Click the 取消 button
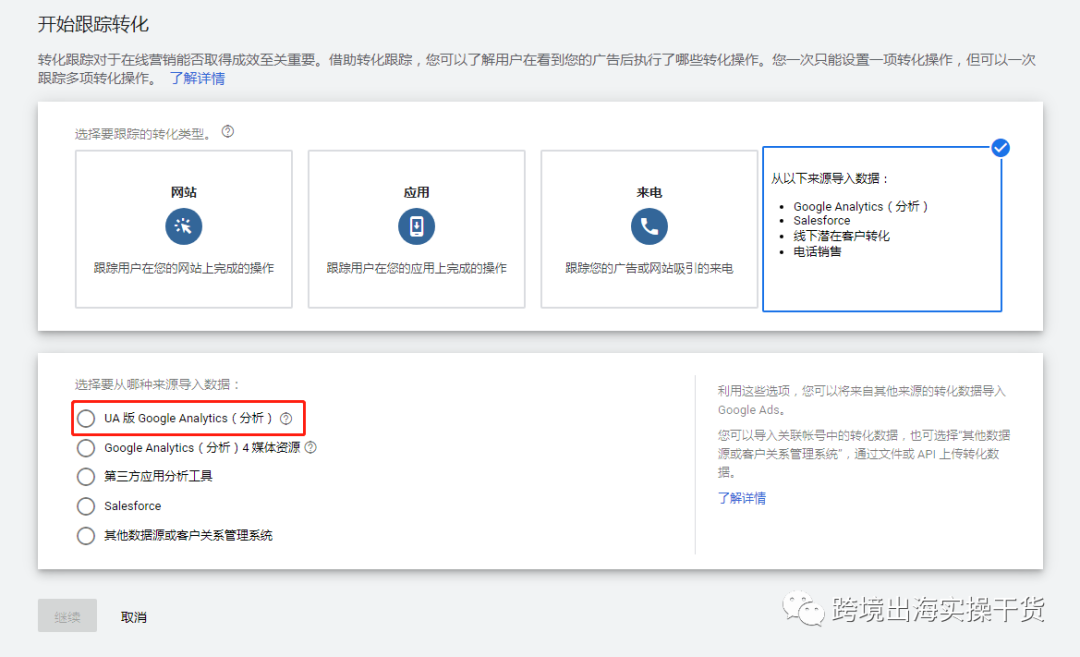The height and width of the screenshot is (657, 1080). 134,616
